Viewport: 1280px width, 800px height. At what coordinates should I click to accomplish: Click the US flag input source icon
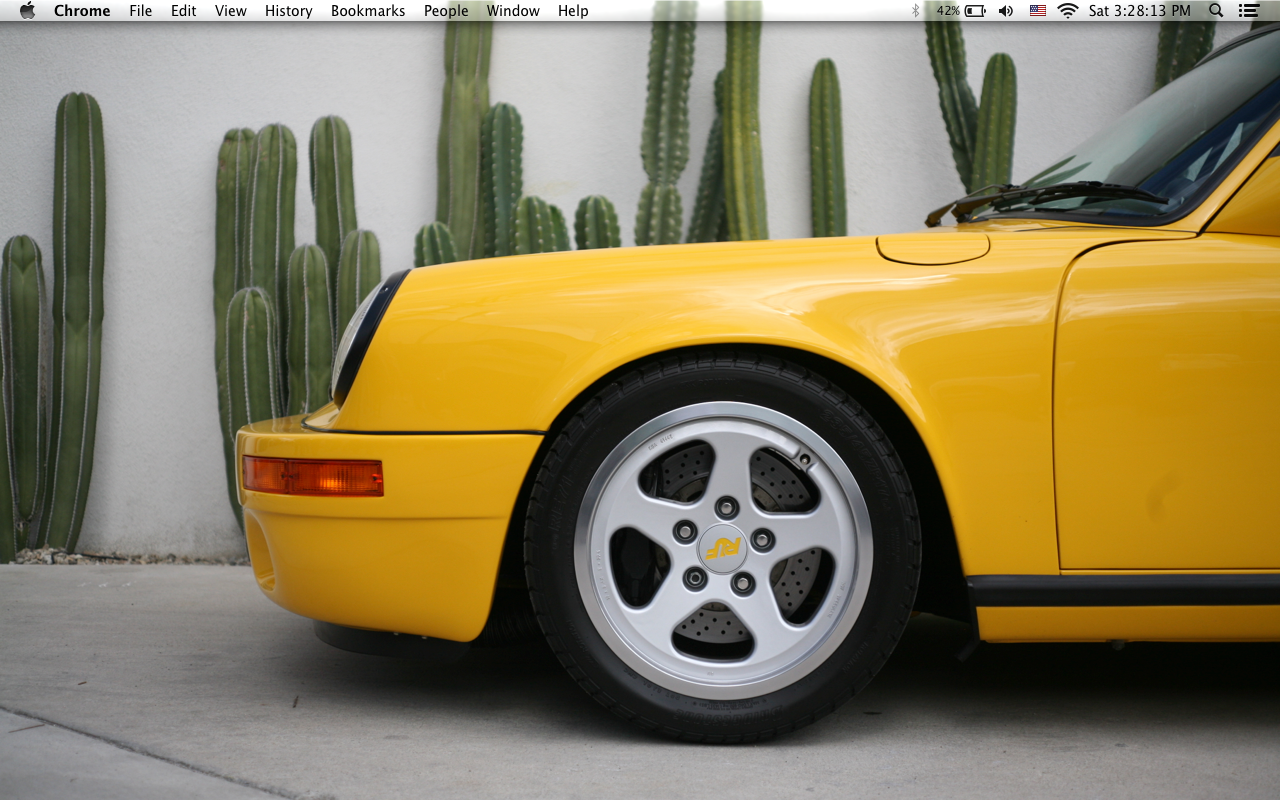click(1038, 11)
